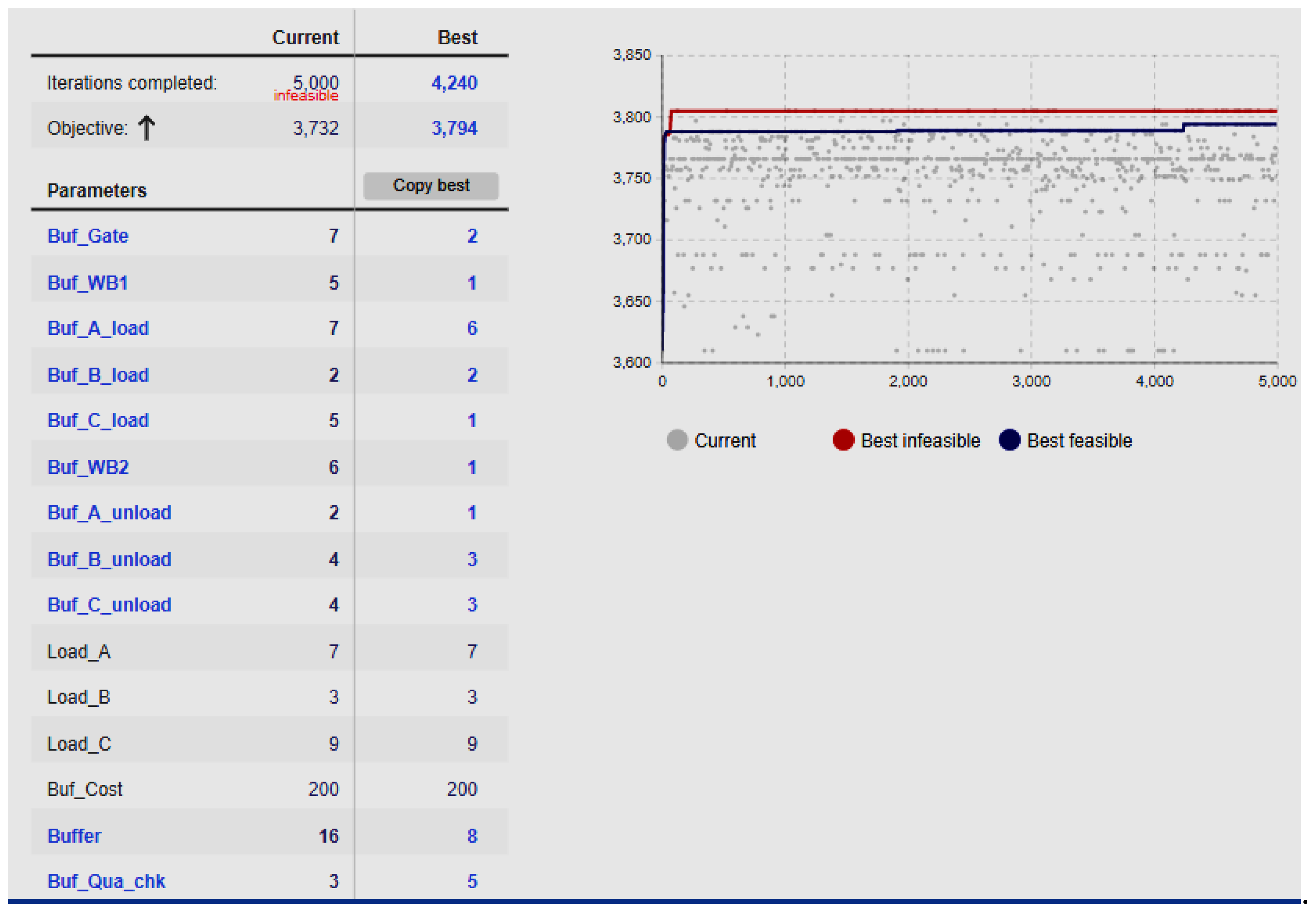Screen dimensions: 1316x917
Task: Click the Best infeasible legend label
Action: click(x=920, y=441)
